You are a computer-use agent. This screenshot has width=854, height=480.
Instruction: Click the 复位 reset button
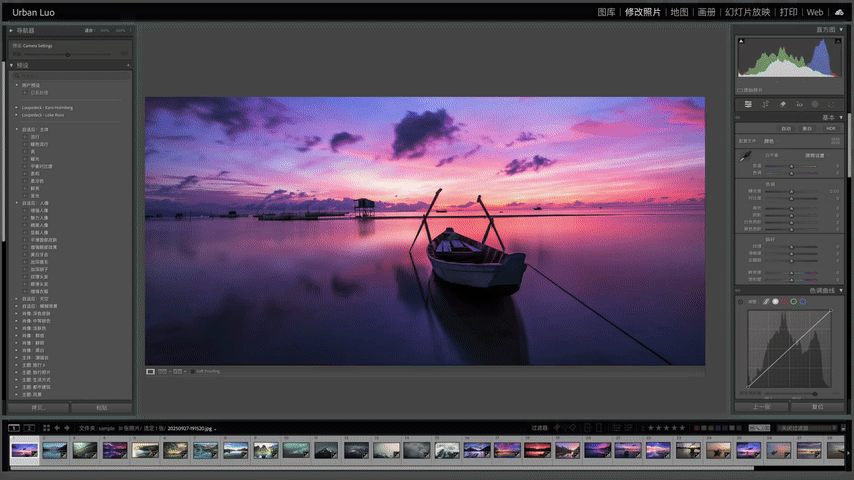point(817,407)
